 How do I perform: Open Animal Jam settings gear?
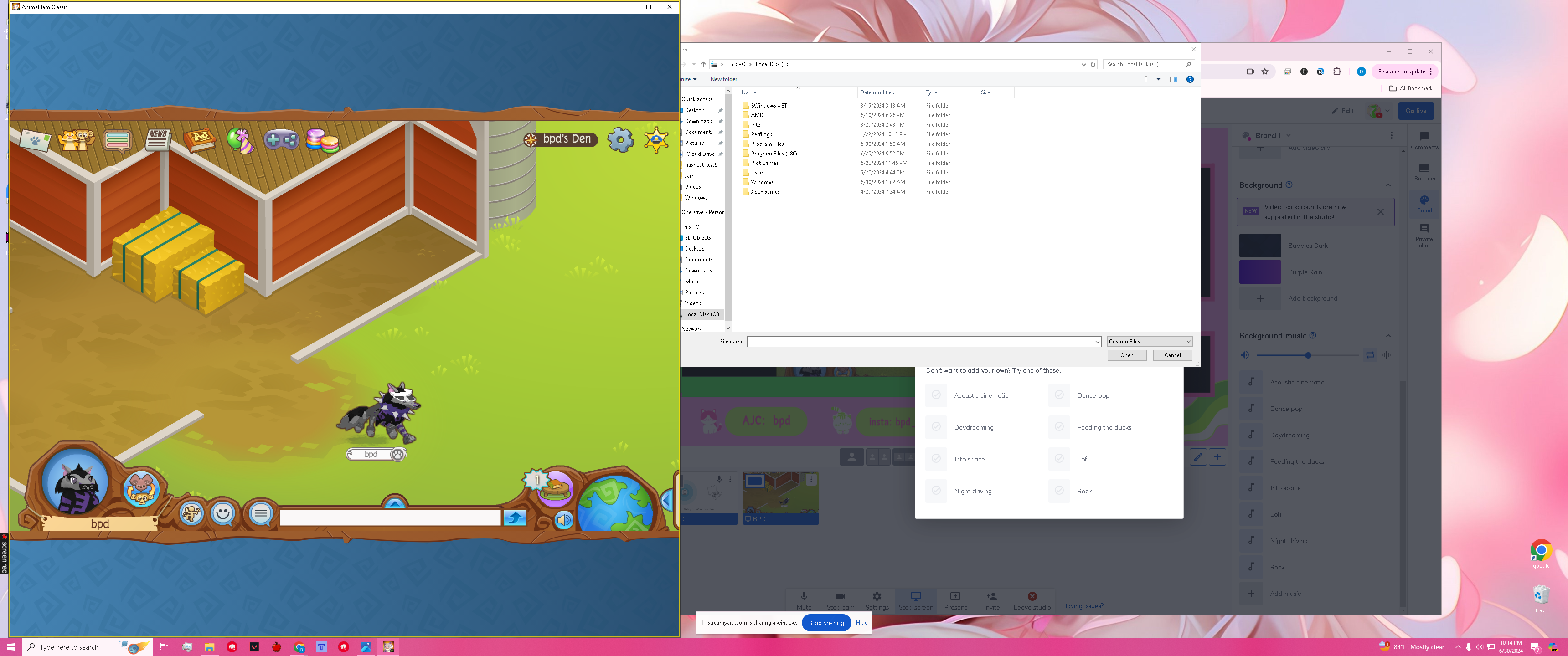tap(620, 140)
